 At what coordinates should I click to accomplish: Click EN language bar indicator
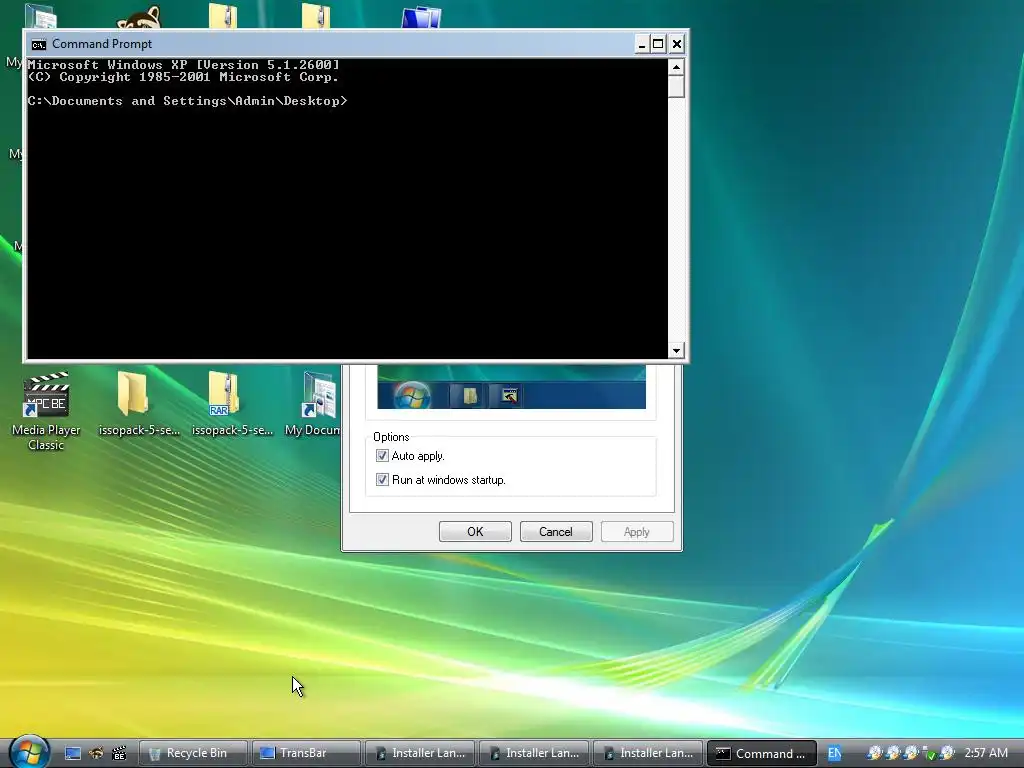pyautogui.click(x=834, y=754)
